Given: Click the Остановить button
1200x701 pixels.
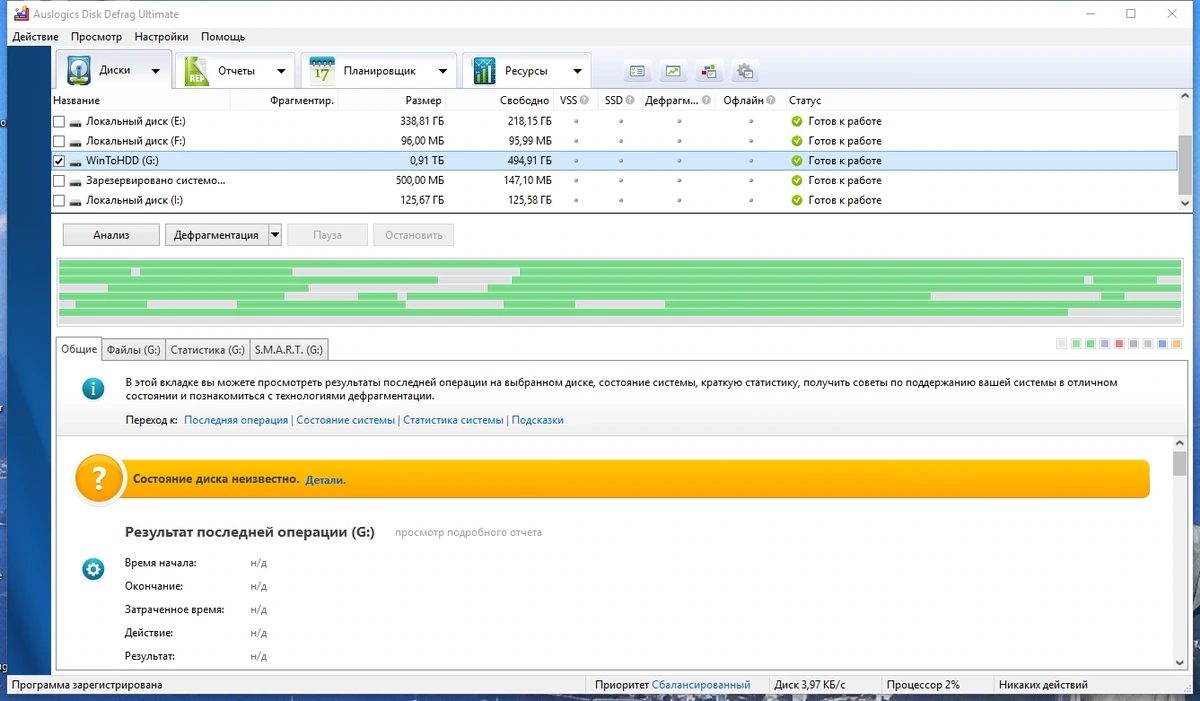Looking at the screenshot, I should [413, 235].
